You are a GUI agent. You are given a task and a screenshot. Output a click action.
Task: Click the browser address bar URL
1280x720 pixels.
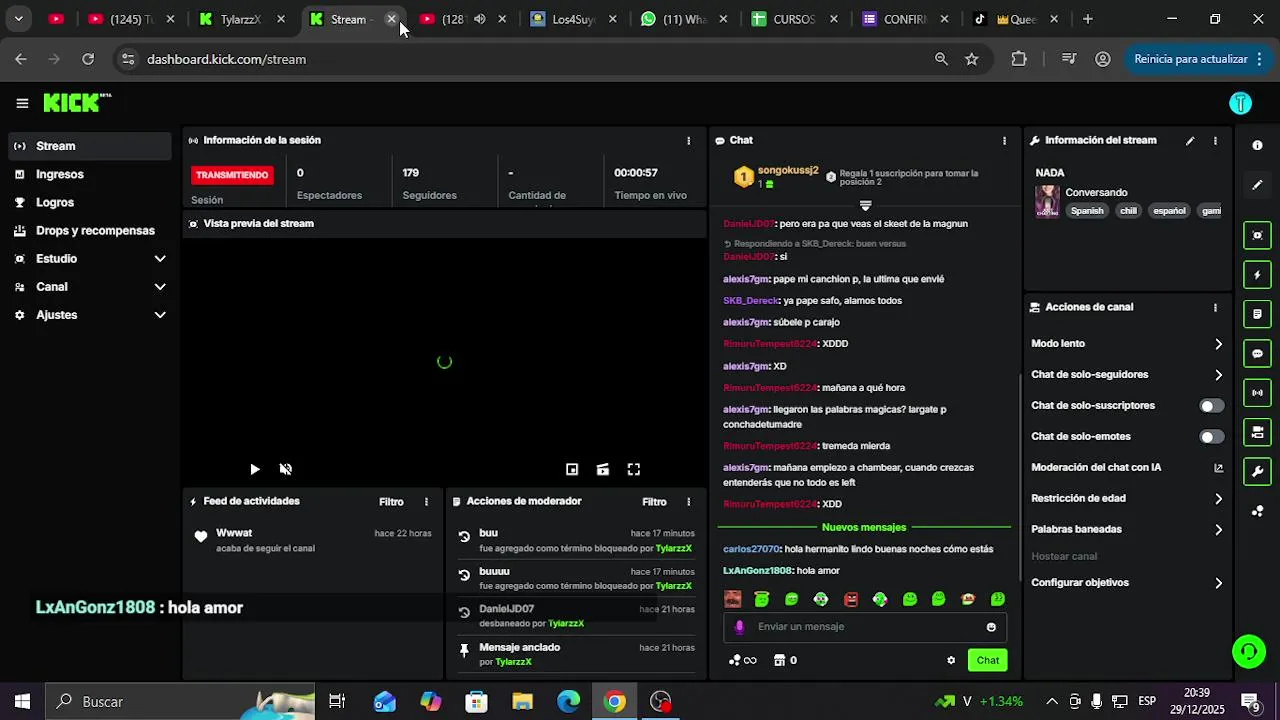[x=226, y=59]
